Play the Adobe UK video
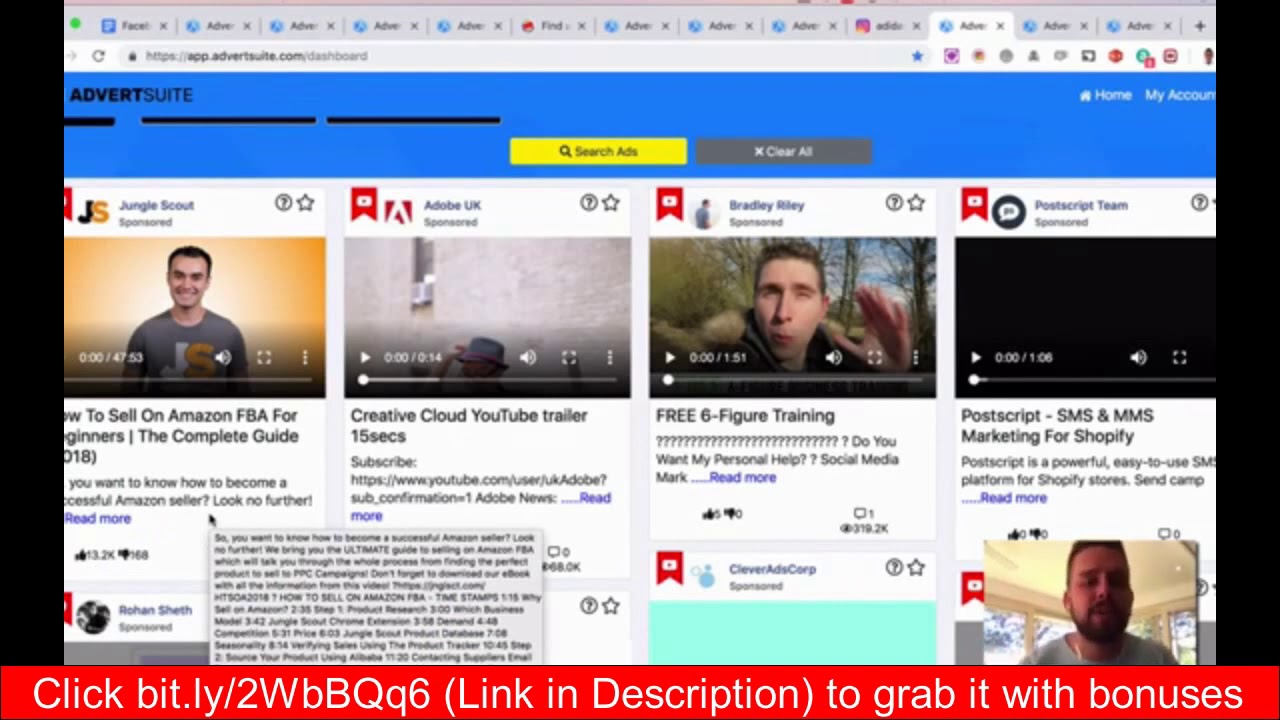This screenshot has width=1280, height=720. click(365, 357)
